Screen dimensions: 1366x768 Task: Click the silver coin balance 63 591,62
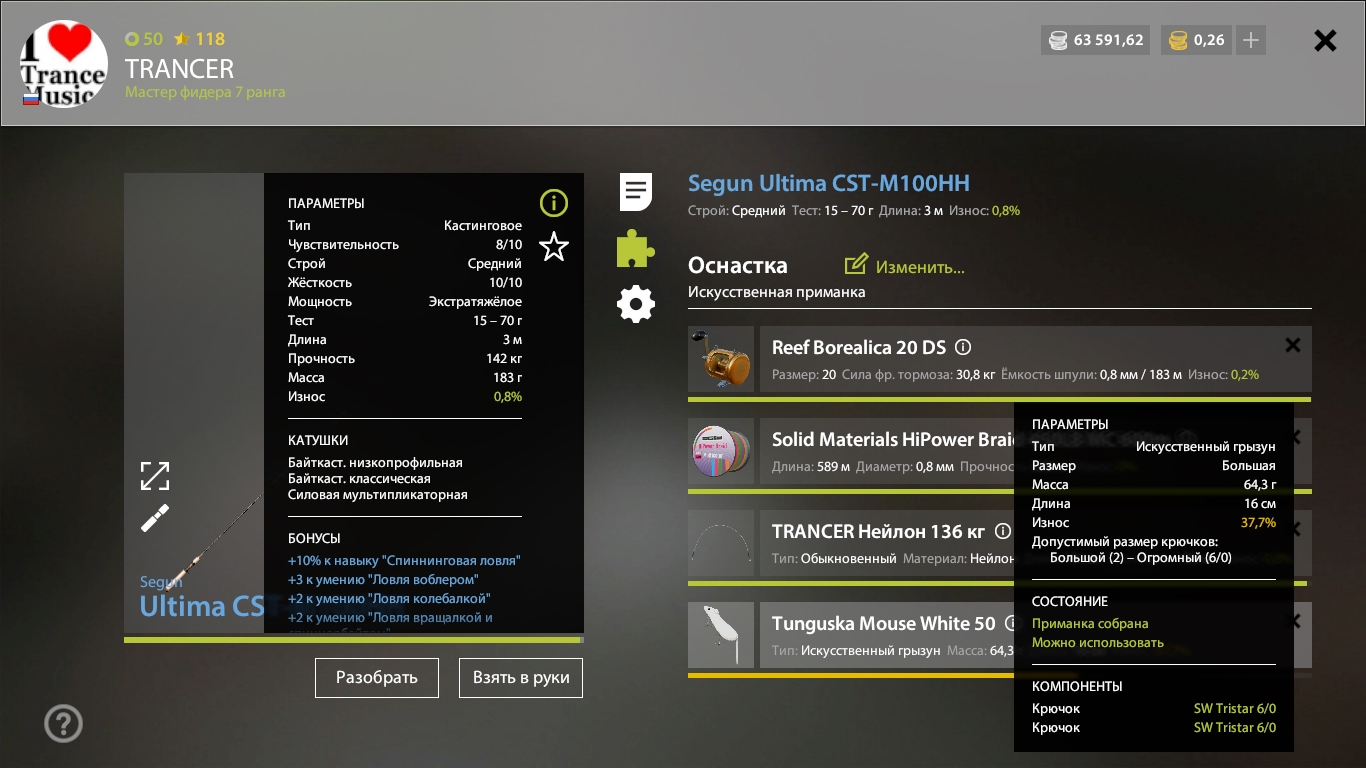tap(1095, 41)
